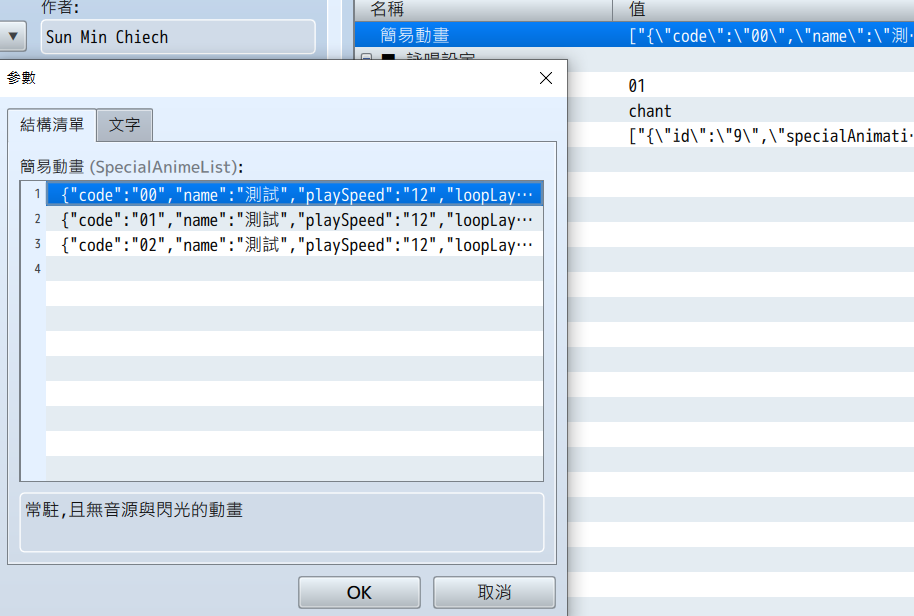914x616 pixels.
Task: Select list row with code "01"
Action: tap(294, 220)
